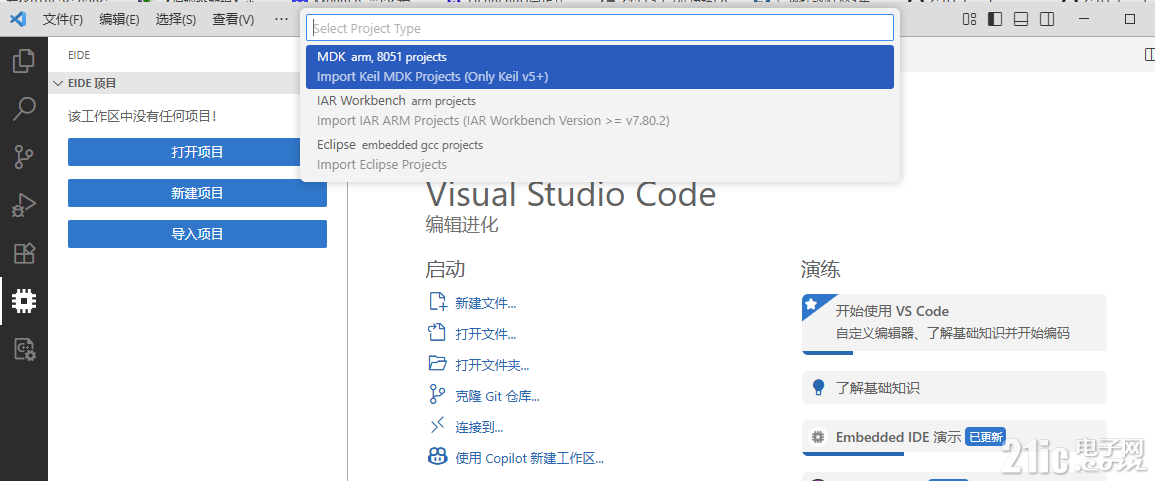The height and width of the screenshot is (481, 1155).
Task: Click the open folder icon under 启动
Action: pyautogui.click(x=438, y=364)
